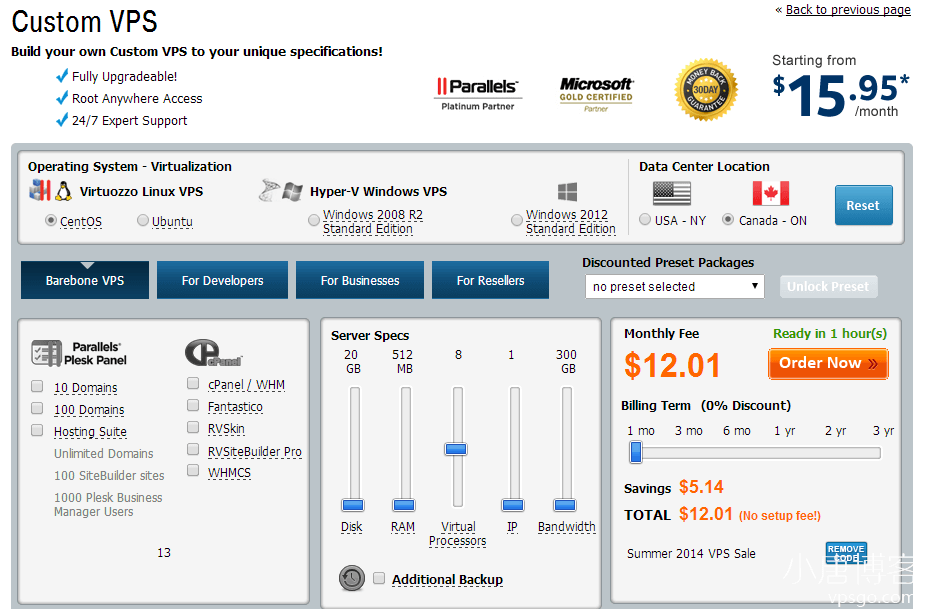Click the '300 GB' bandwidth value
The image size is (925, 609).
coord(566,362)
